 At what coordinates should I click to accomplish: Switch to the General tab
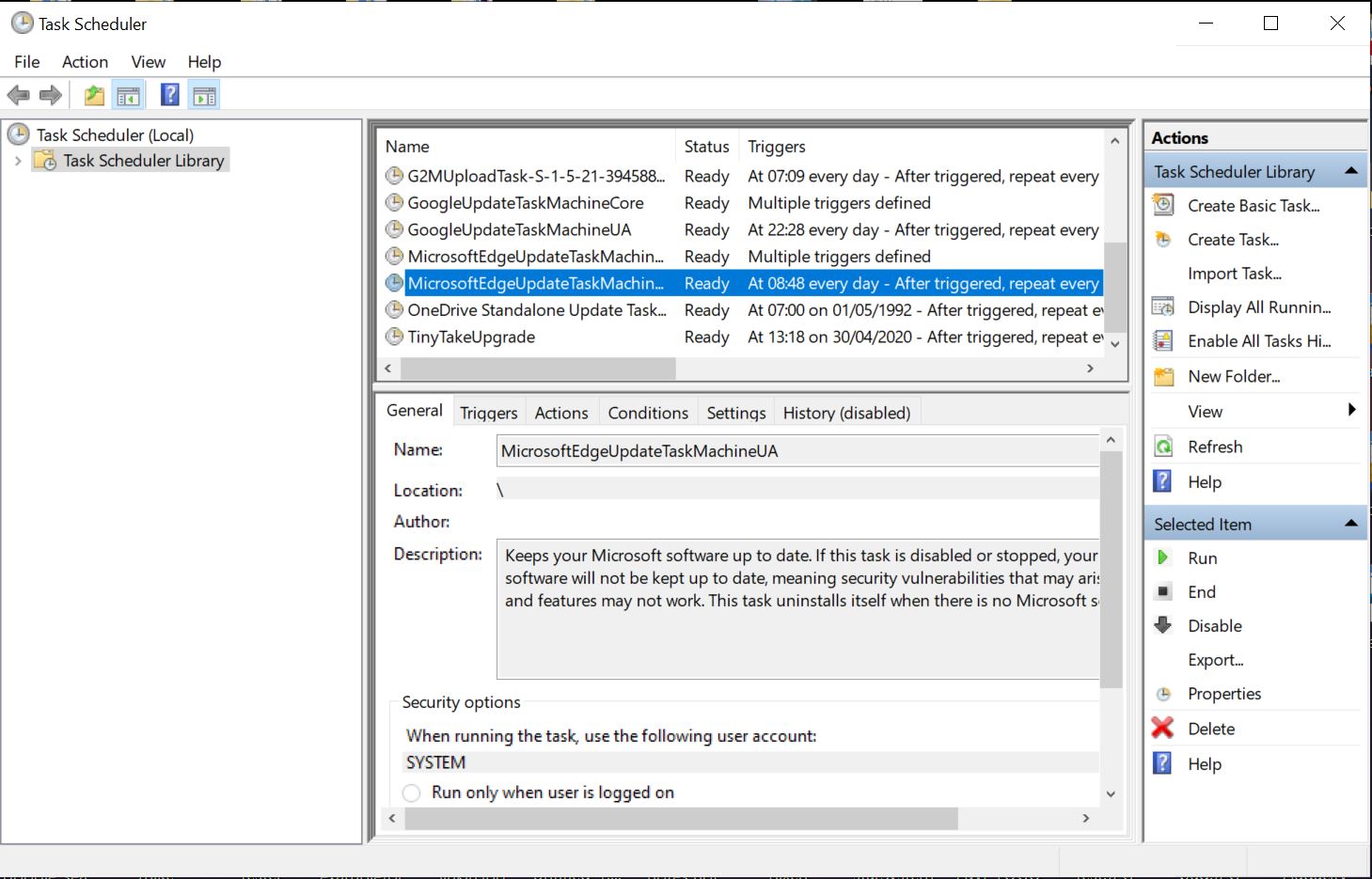415,411
